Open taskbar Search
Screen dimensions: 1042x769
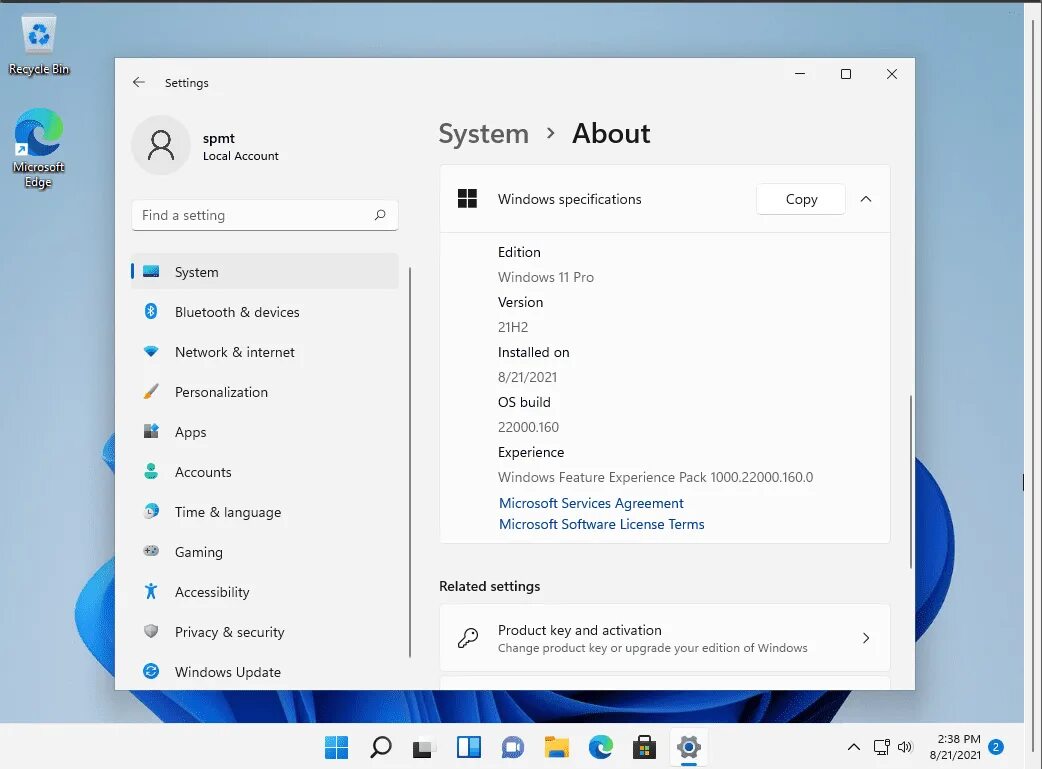(x=380, y=748)
